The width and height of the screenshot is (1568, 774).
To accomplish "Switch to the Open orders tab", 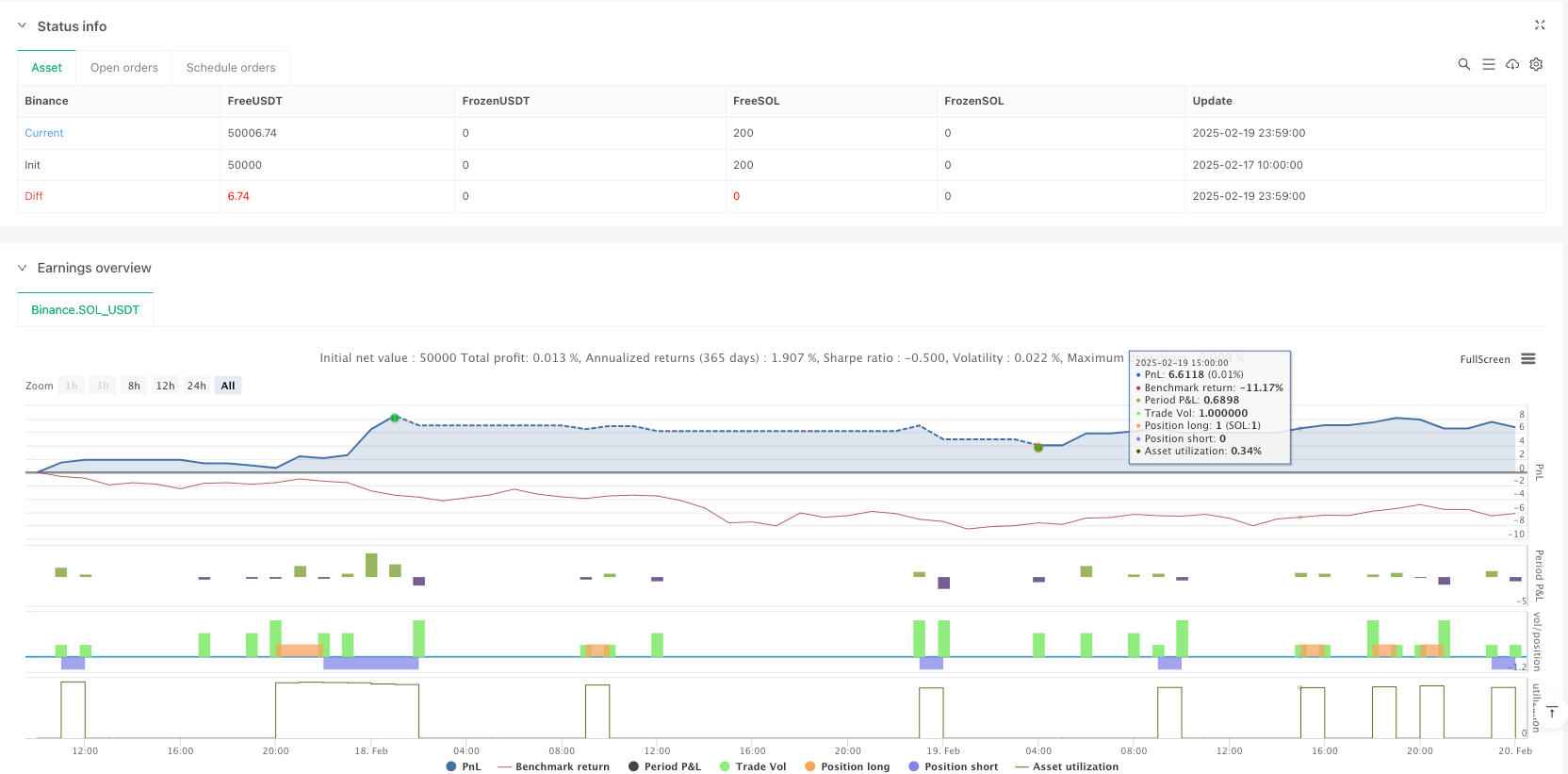I will point(124,68).
